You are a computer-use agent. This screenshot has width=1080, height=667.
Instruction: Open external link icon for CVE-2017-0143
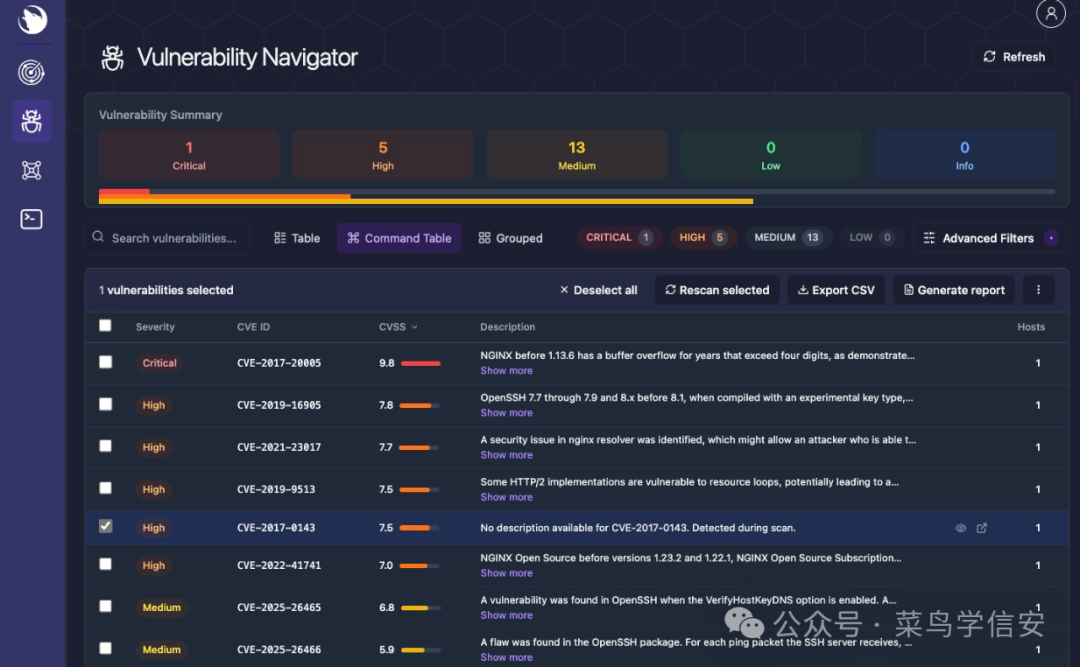coord(982,528)
